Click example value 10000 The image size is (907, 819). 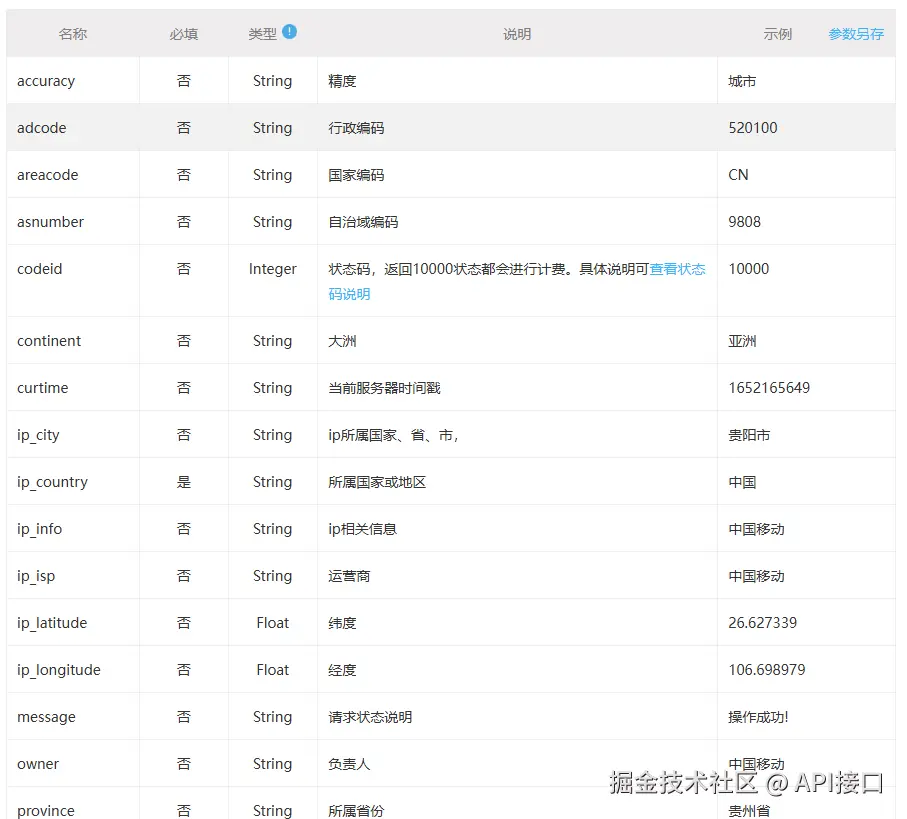pos(749,268)
